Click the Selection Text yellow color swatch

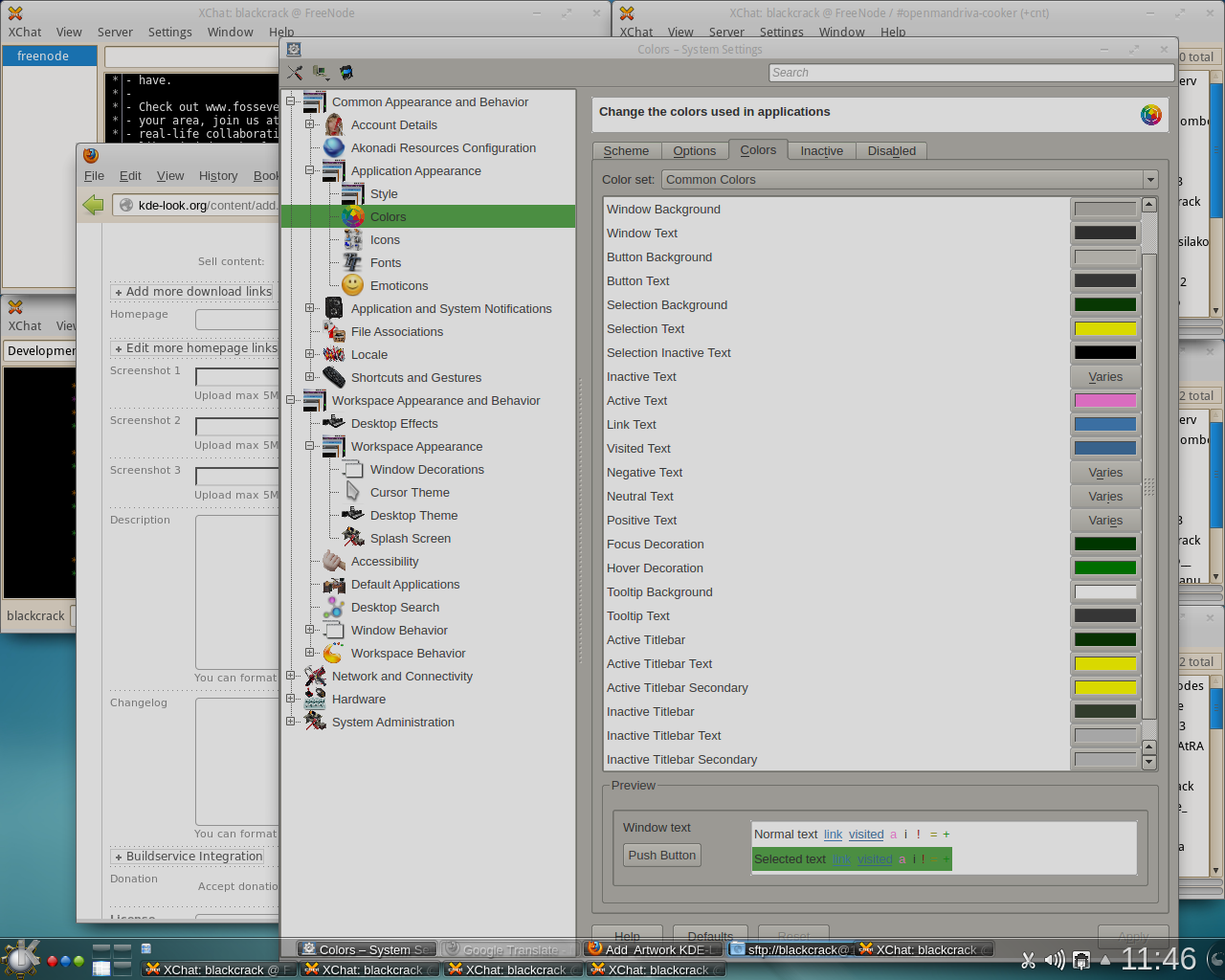[x=1105, y=328]
